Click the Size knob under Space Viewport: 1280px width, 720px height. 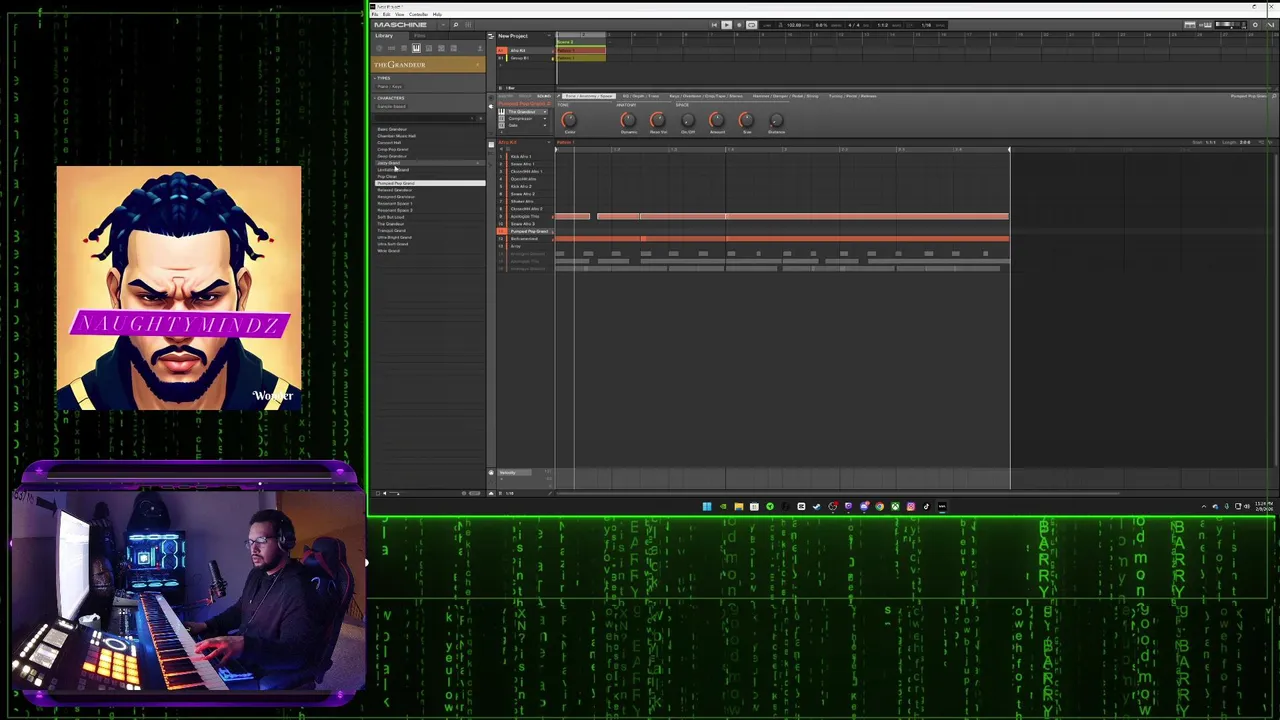click(746, 120)
